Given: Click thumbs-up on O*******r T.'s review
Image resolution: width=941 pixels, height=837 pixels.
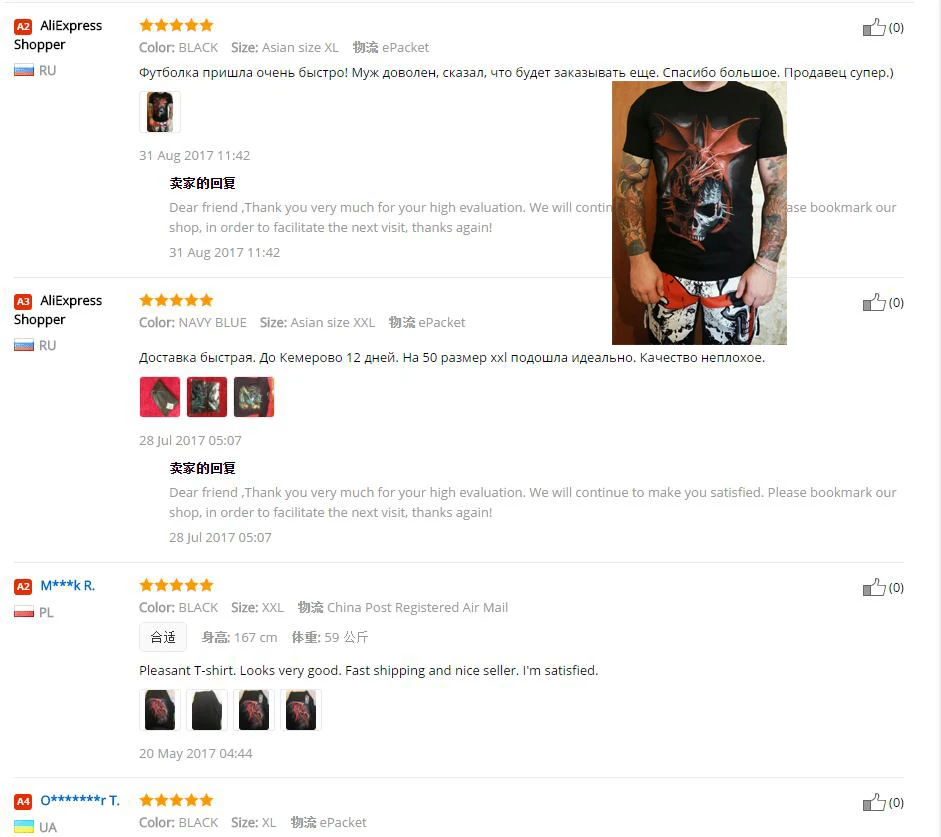Looking at the screenshot, I should coord(874,802).
